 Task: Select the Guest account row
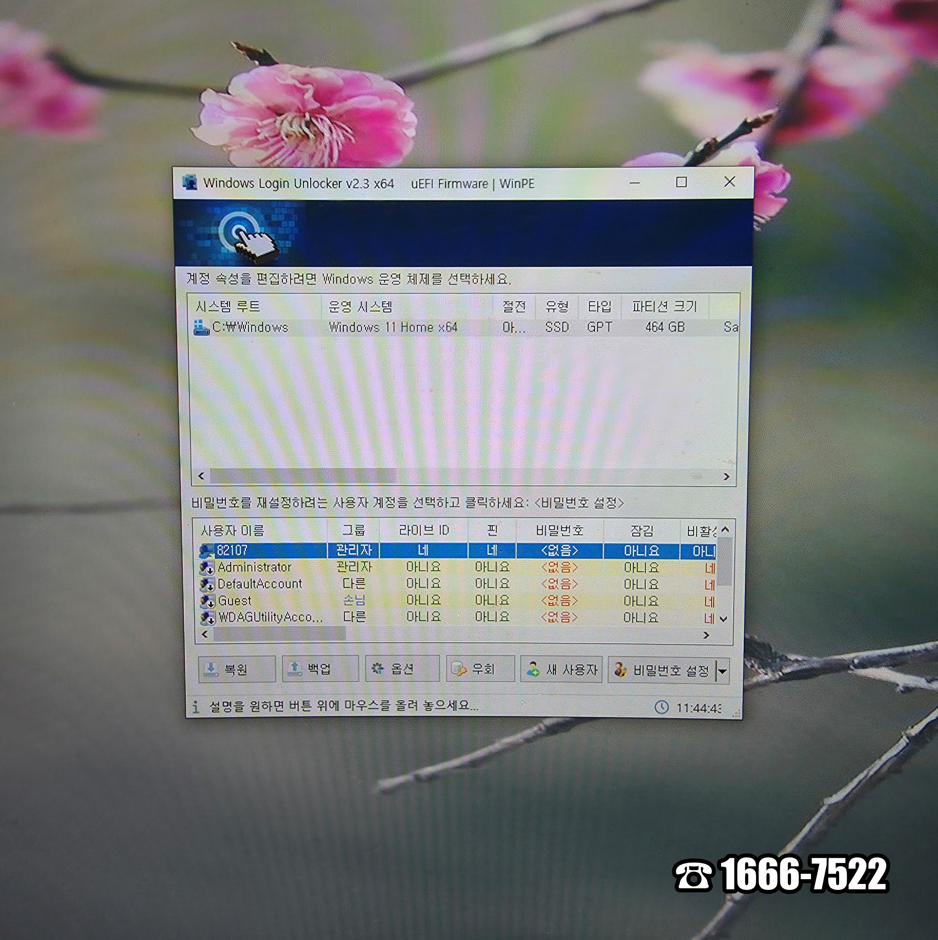(456, 601)
